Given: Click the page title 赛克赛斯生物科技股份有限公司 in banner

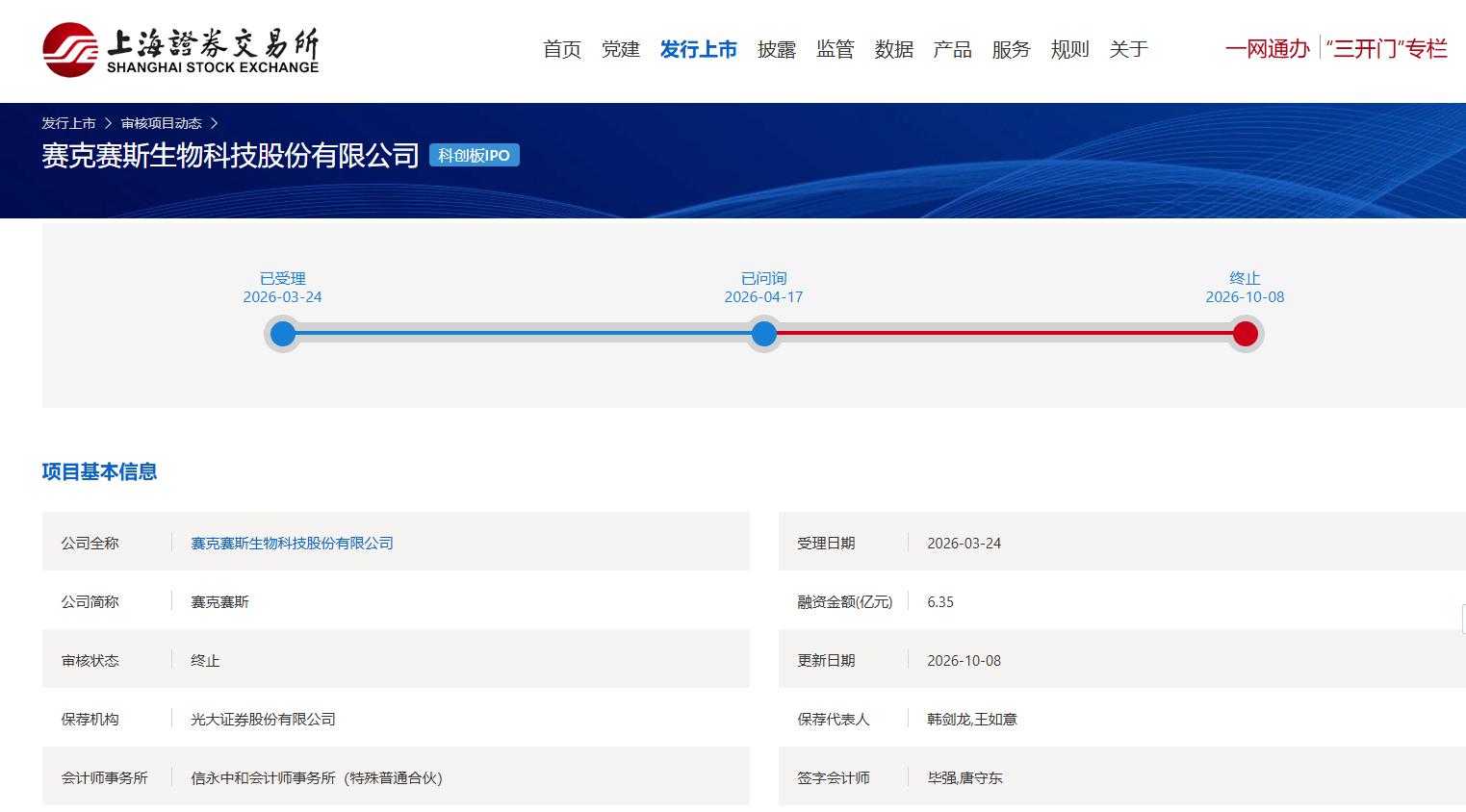Looking at the screenshot, I should tap(231, 156).
